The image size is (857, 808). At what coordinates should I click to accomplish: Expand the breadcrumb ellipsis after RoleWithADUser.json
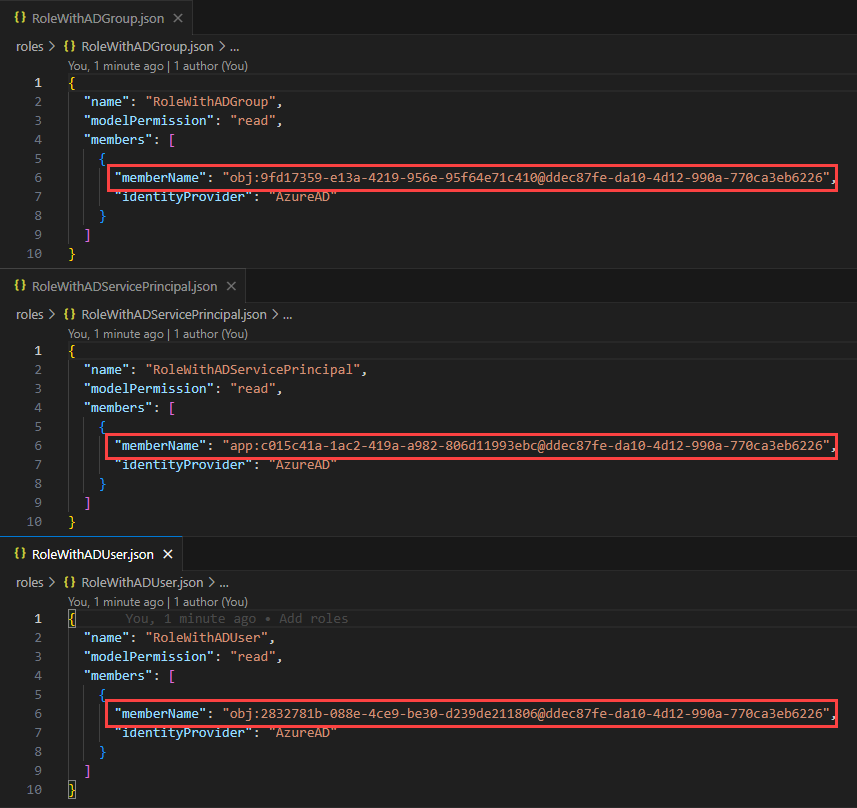(224, 583)
